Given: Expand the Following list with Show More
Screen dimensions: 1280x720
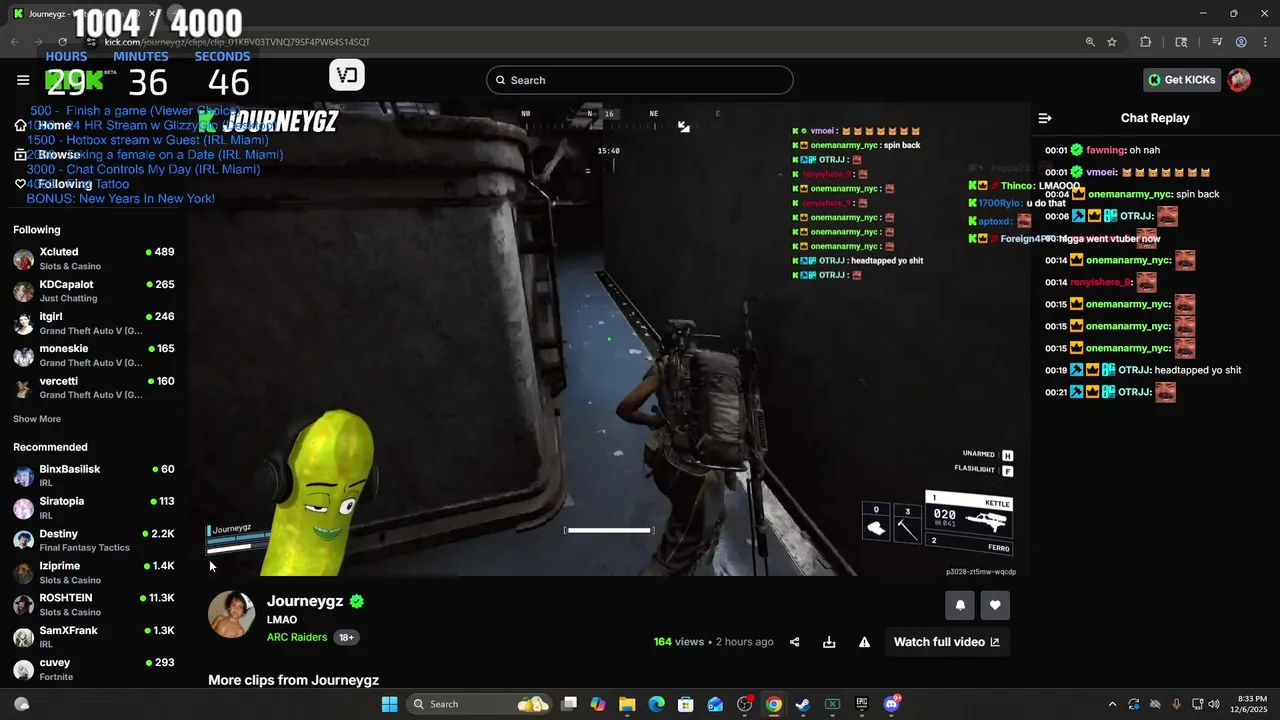Looking at the screenshot, I should tap(37, 419).
